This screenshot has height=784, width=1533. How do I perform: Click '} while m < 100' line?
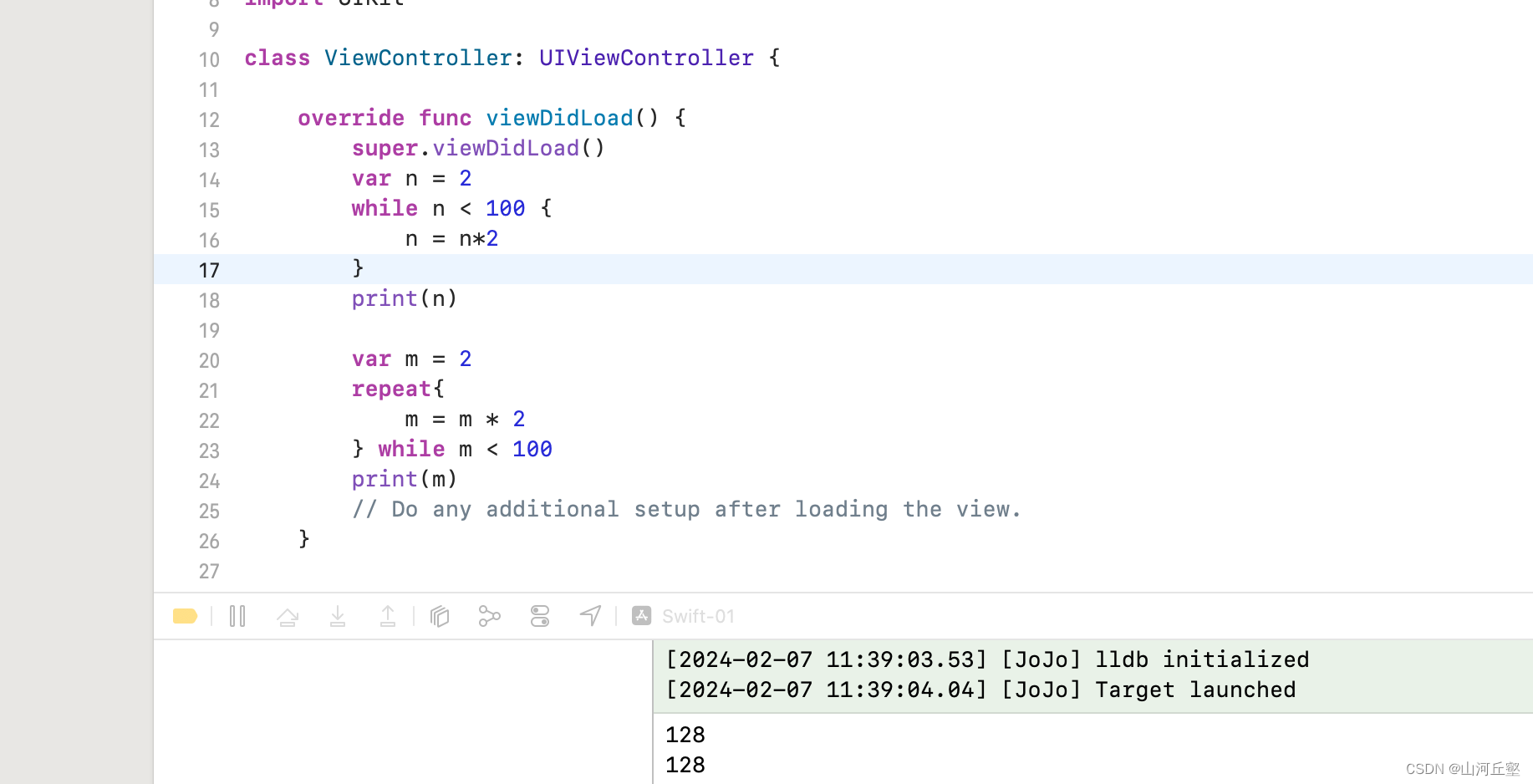point(452,450)
